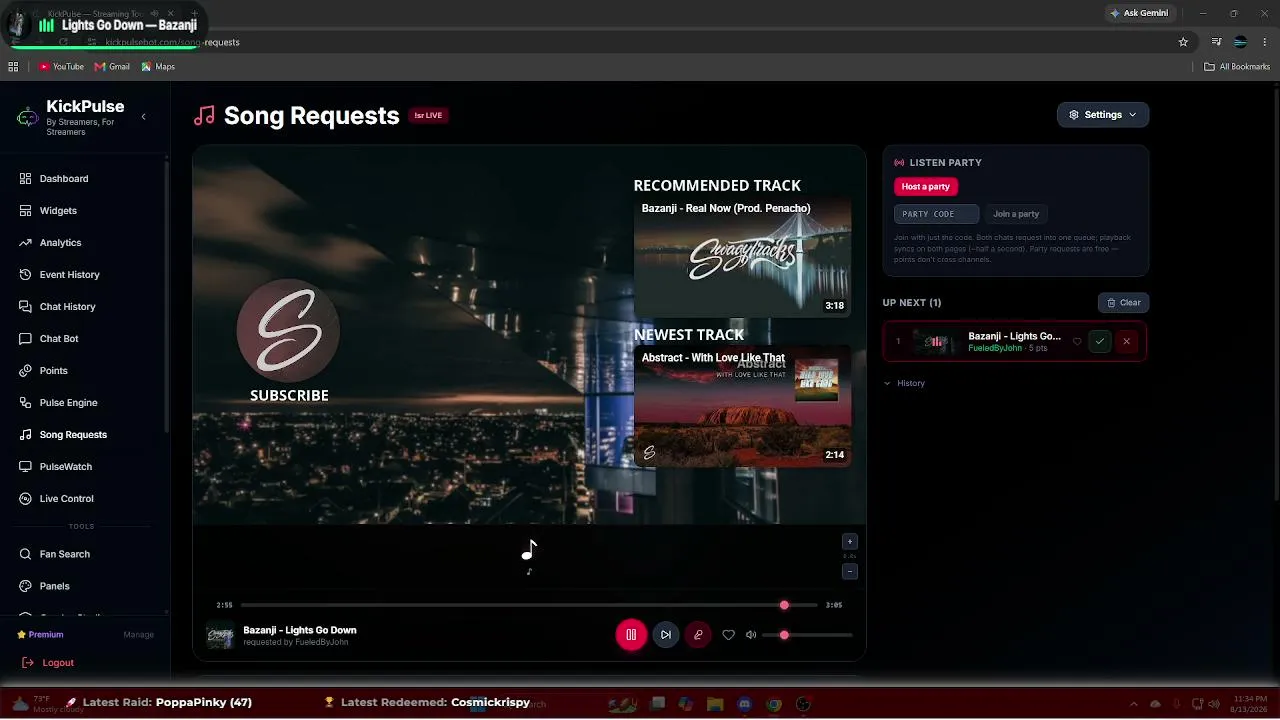Approve the queued Bazanji request

pos(1100,342)
